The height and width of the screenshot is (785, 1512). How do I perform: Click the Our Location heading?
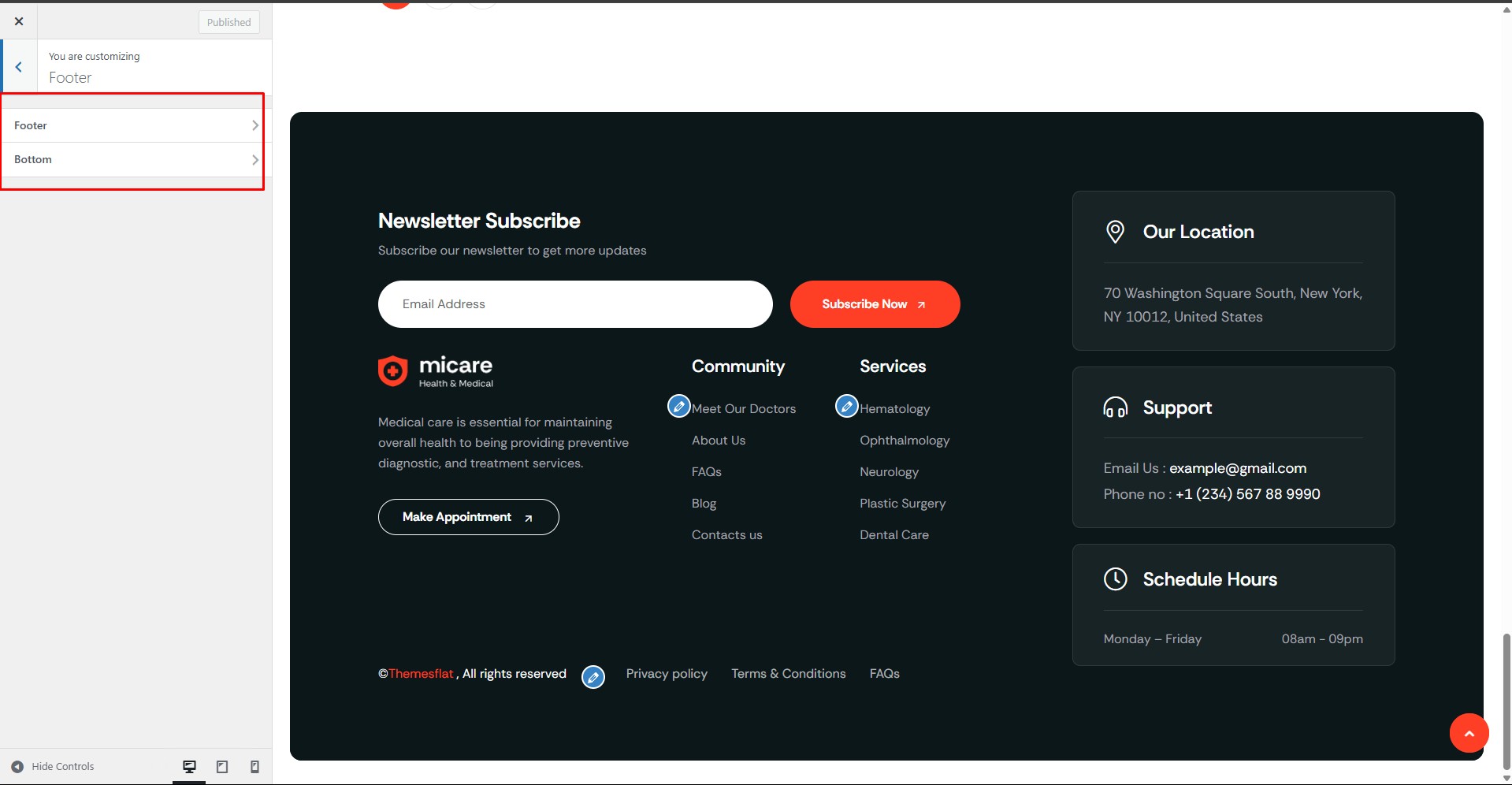tap(1198, 232)
